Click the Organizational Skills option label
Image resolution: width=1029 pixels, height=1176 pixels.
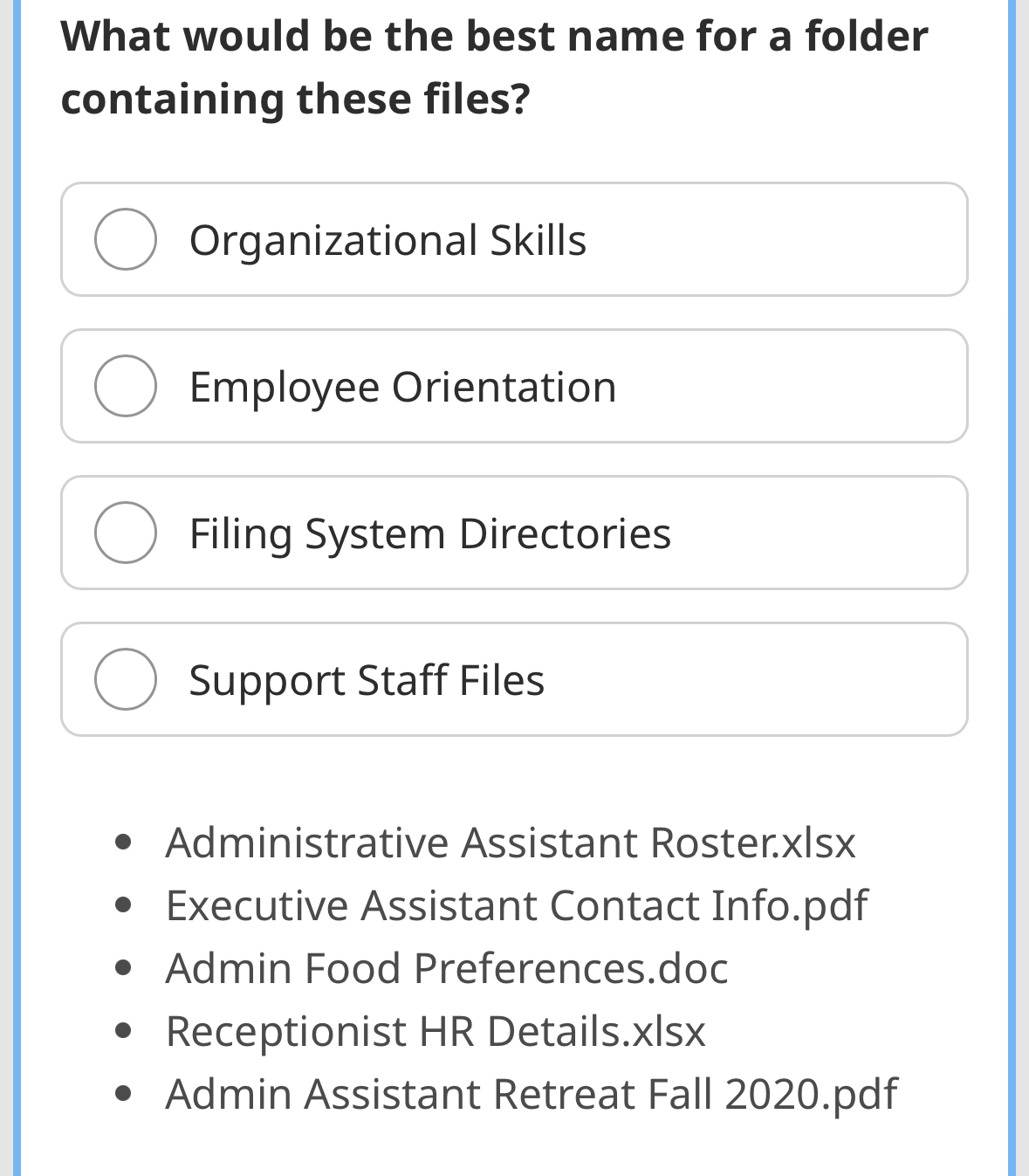click(388, 239)
